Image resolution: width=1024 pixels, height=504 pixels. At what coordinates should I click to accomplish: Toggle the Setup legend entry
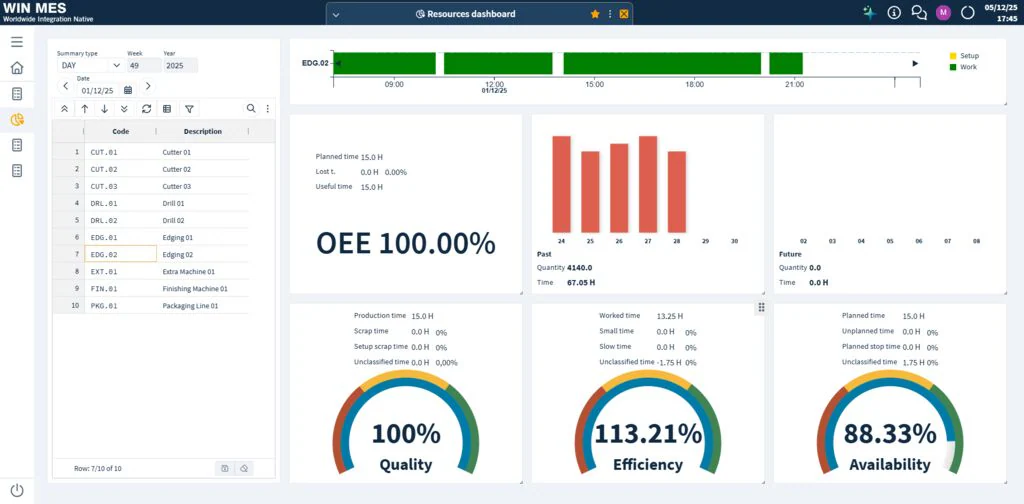tap(963, 56)
